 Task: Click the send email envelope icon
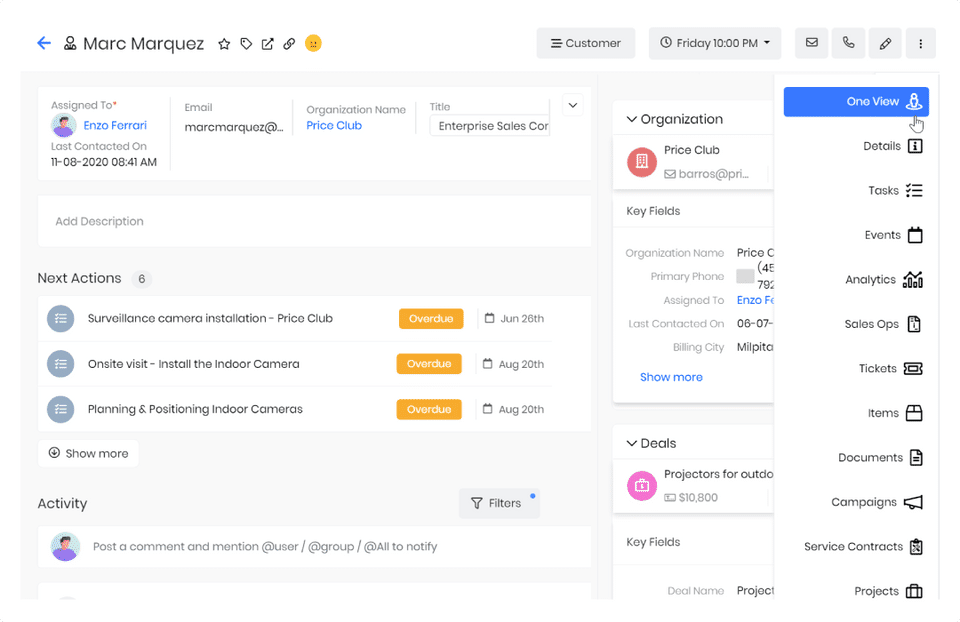point(812,43)
